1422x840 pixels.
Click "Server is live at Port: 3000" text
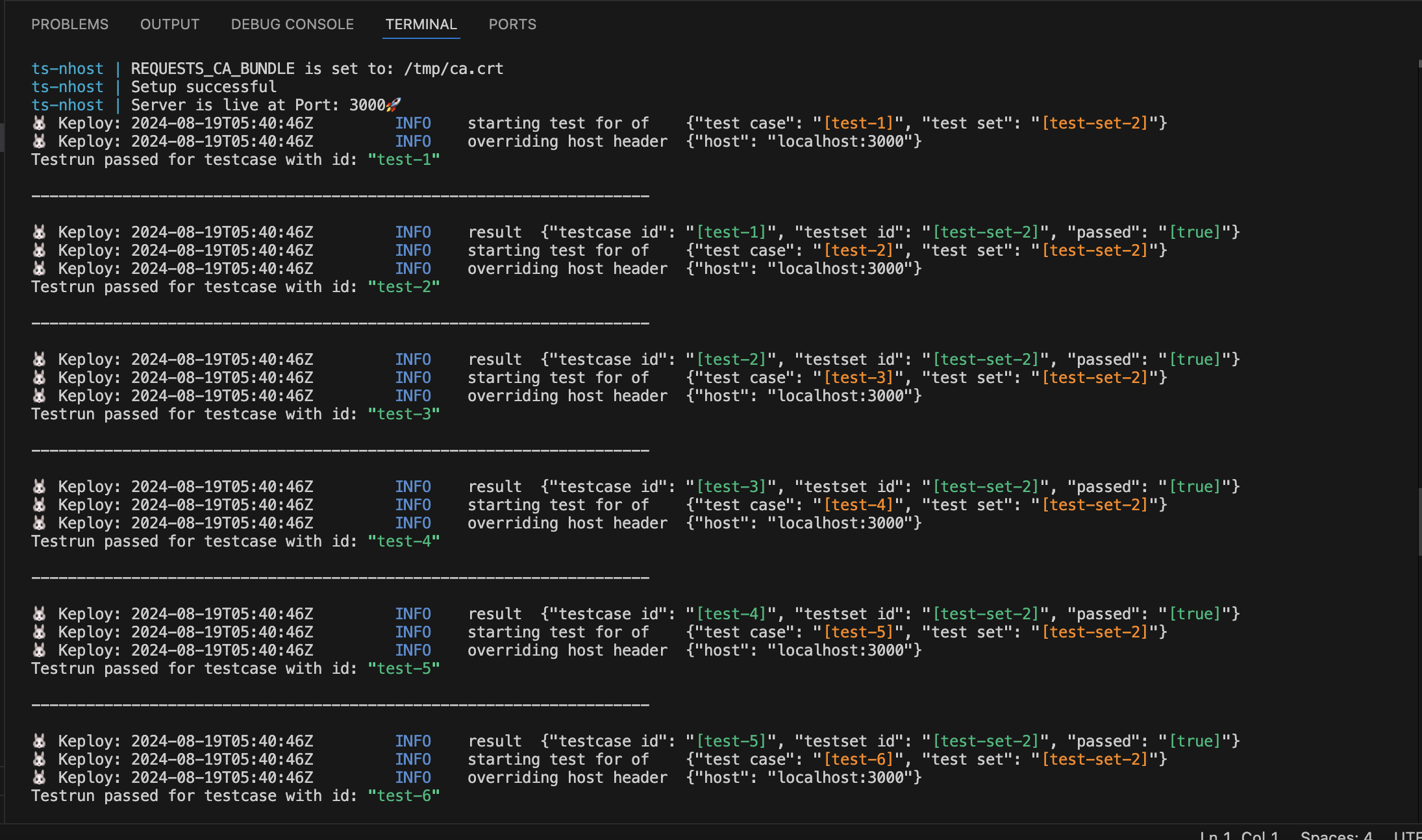click(258, 105)
